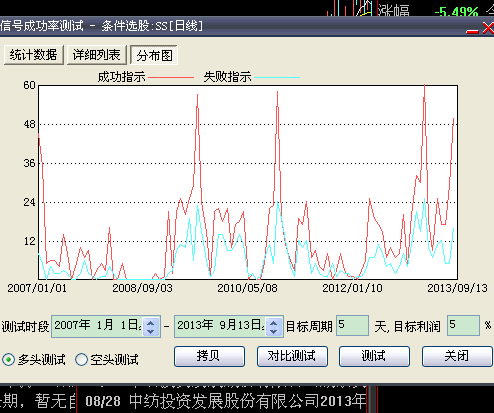
Task: Click the 测试时段 label
Action: pyautogui.click(x=25, y=327)
